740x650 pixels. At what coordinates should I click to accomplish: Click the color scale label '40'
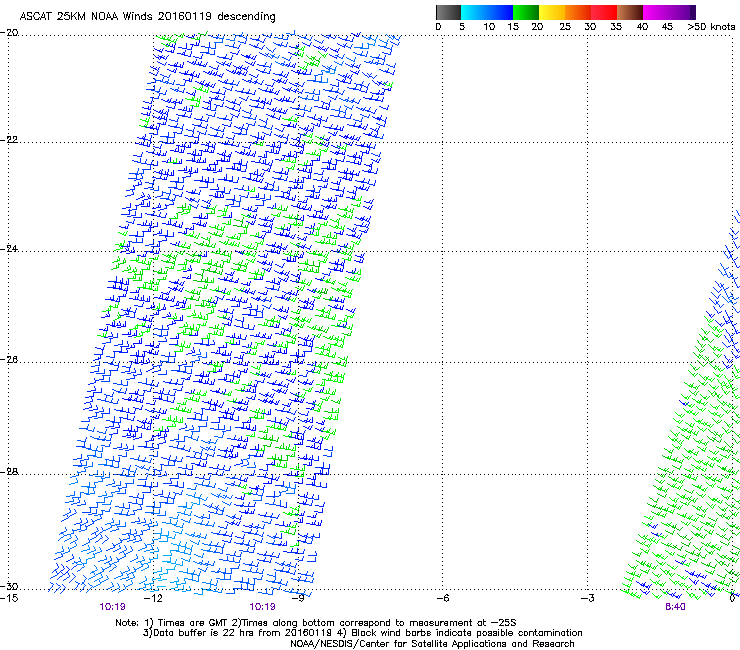[x=642, y=27]
